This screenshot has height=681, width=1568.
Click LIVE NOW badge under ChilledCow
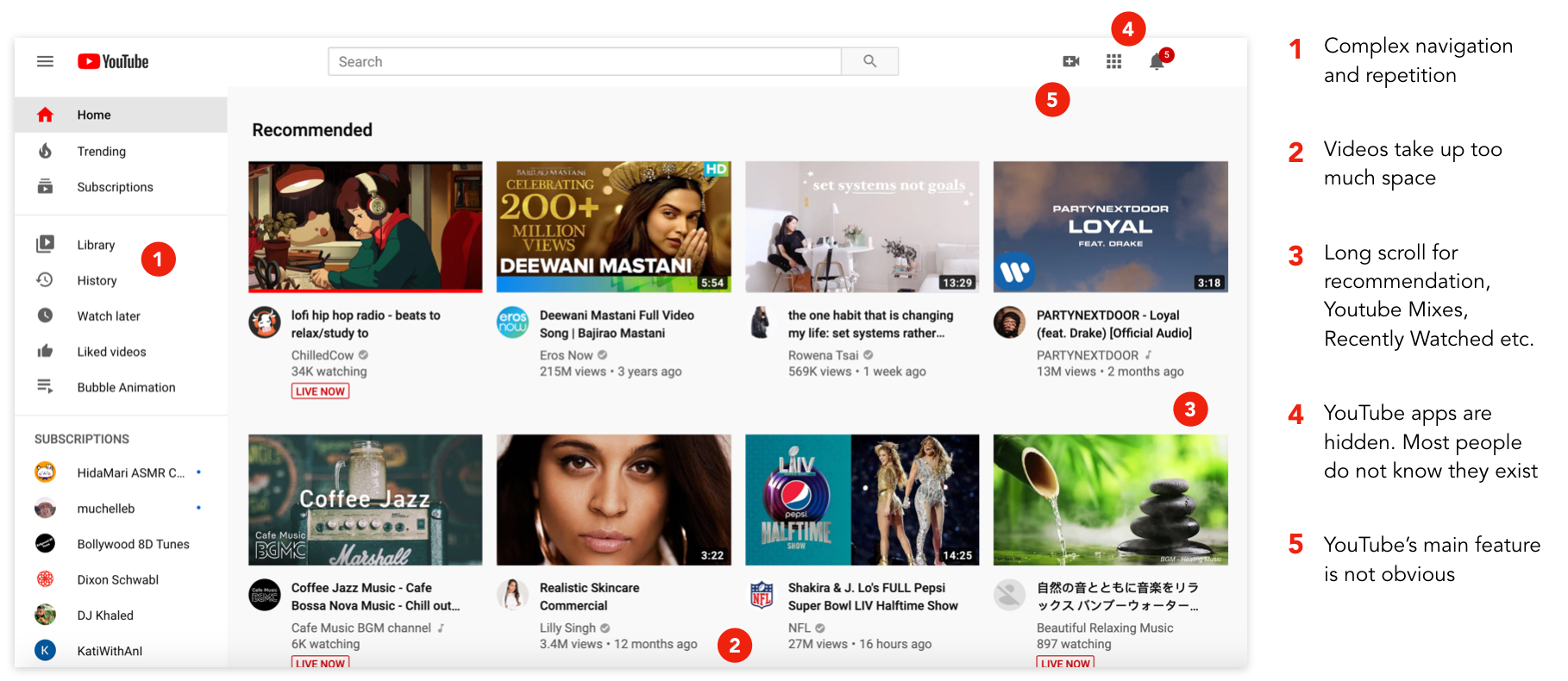point(320,391)
